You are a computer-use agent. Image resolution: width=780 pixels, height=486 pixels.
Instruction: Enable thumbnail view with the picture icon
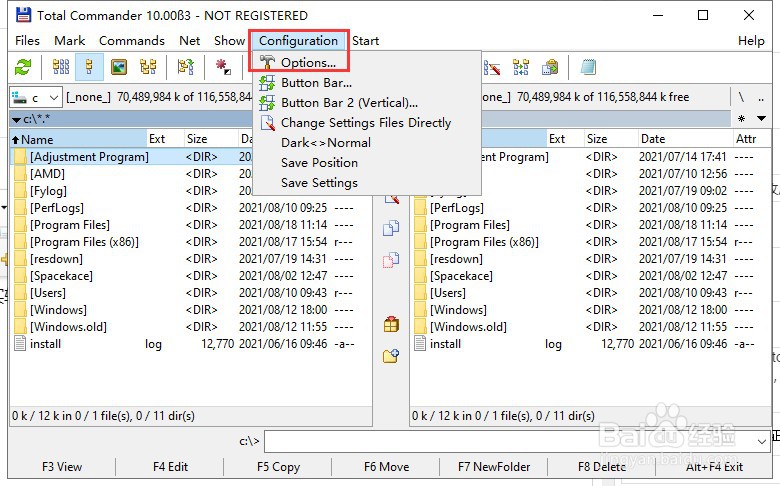pos(118,67)
